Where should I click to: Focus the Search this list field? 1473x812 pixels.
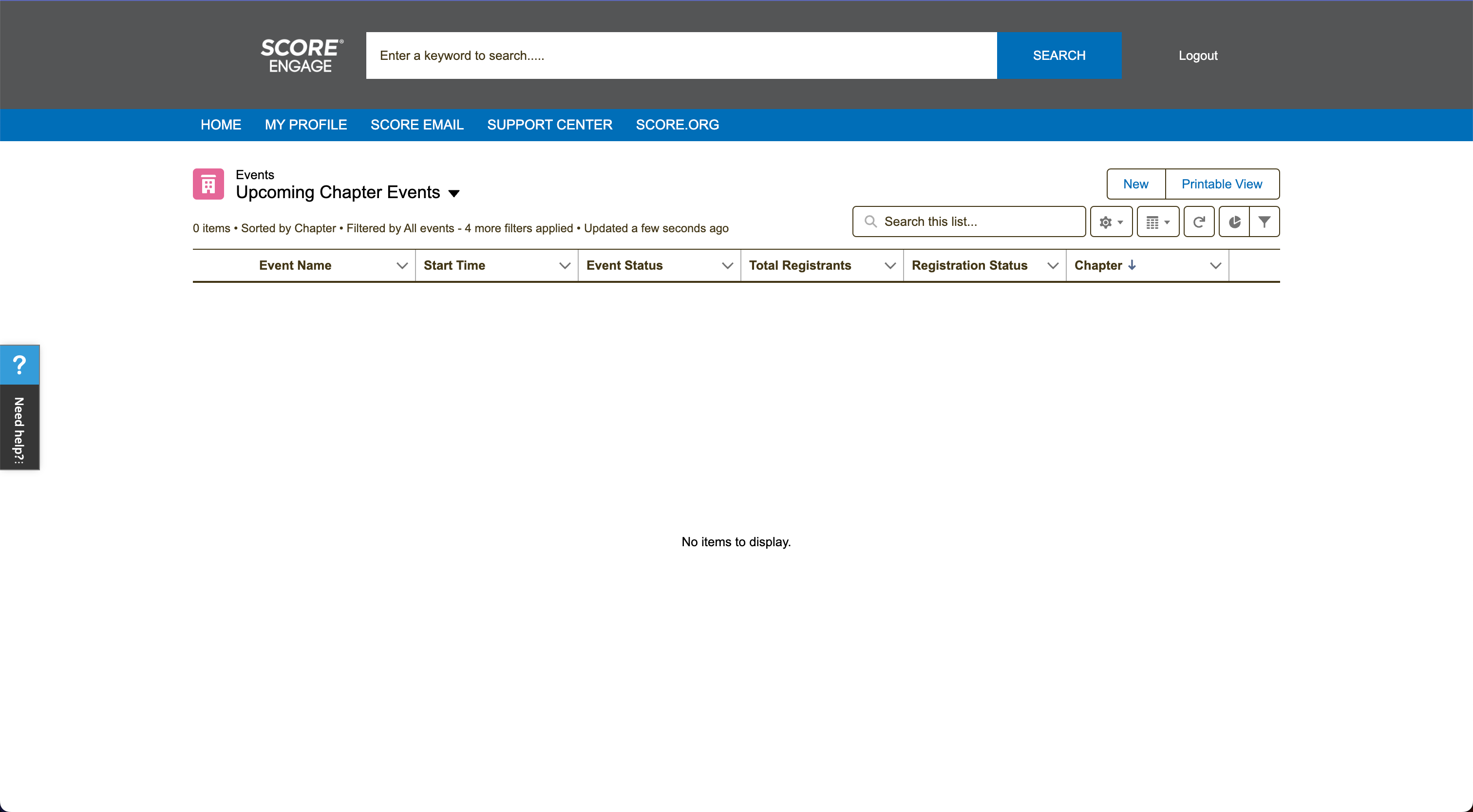[x=969, y=221]
